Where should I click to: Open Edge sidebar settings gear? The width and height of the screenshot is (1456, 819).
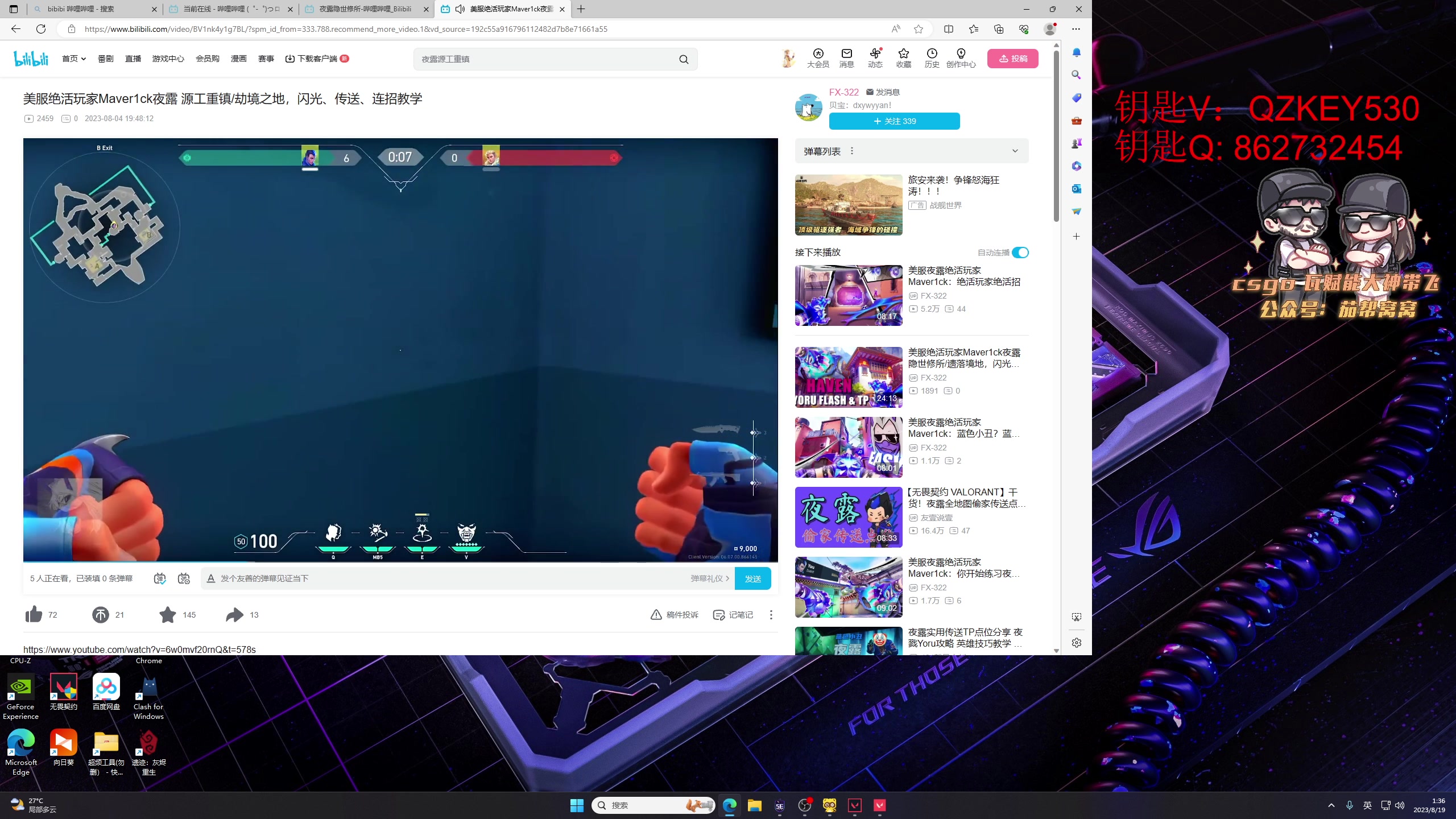pos(1076,643)
